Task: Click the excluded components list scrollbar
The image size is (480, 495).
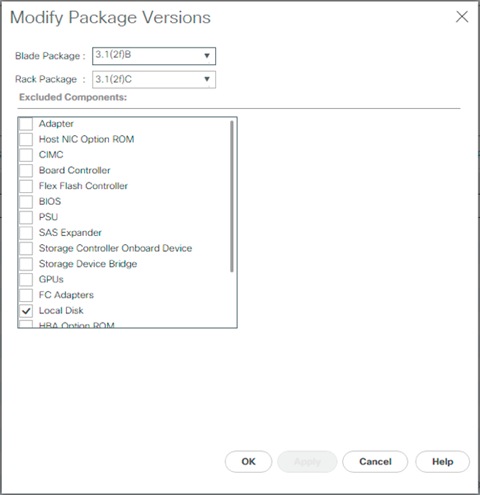Action: coord(232,196)
